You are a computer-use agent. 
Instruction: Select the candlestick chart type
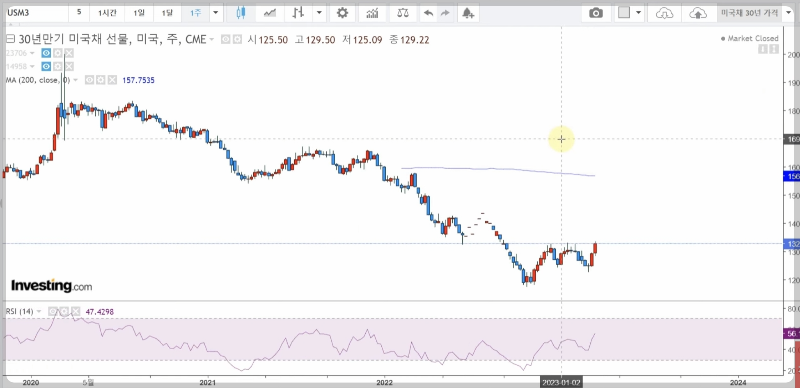241,13
